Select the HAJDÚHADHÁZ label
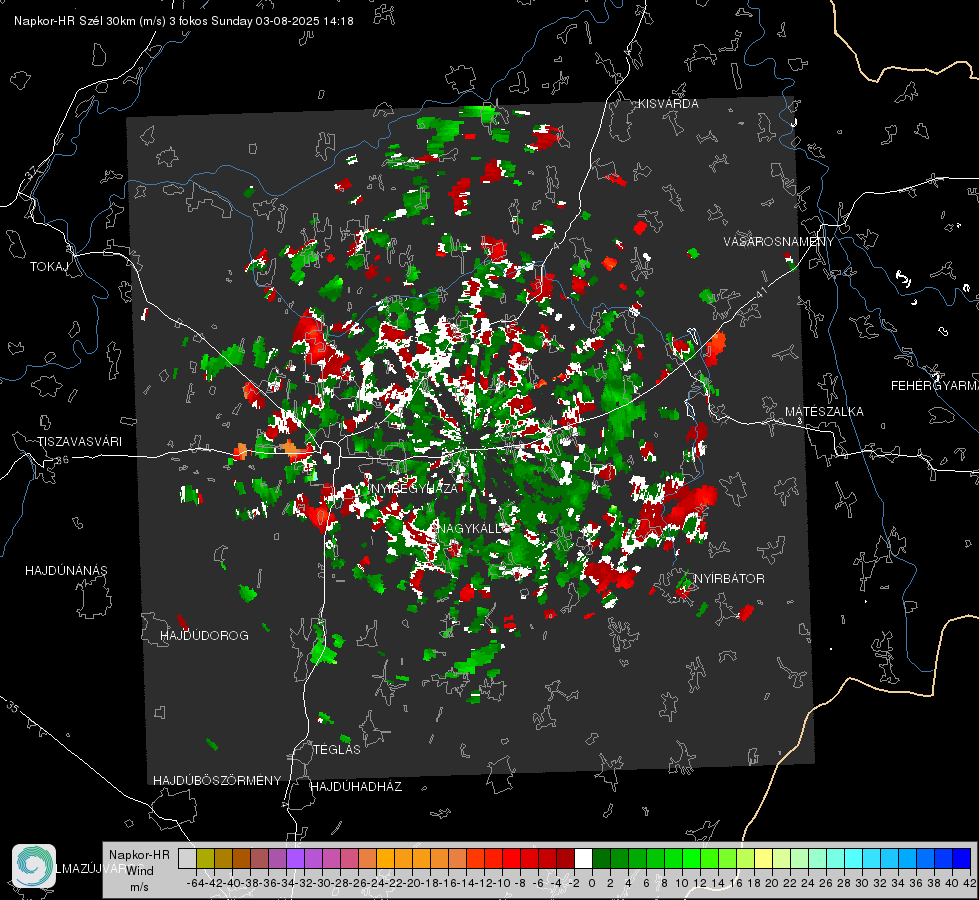The width and height of the screenshot is (979, 900). pyautogui.click(x=356, y=787)
